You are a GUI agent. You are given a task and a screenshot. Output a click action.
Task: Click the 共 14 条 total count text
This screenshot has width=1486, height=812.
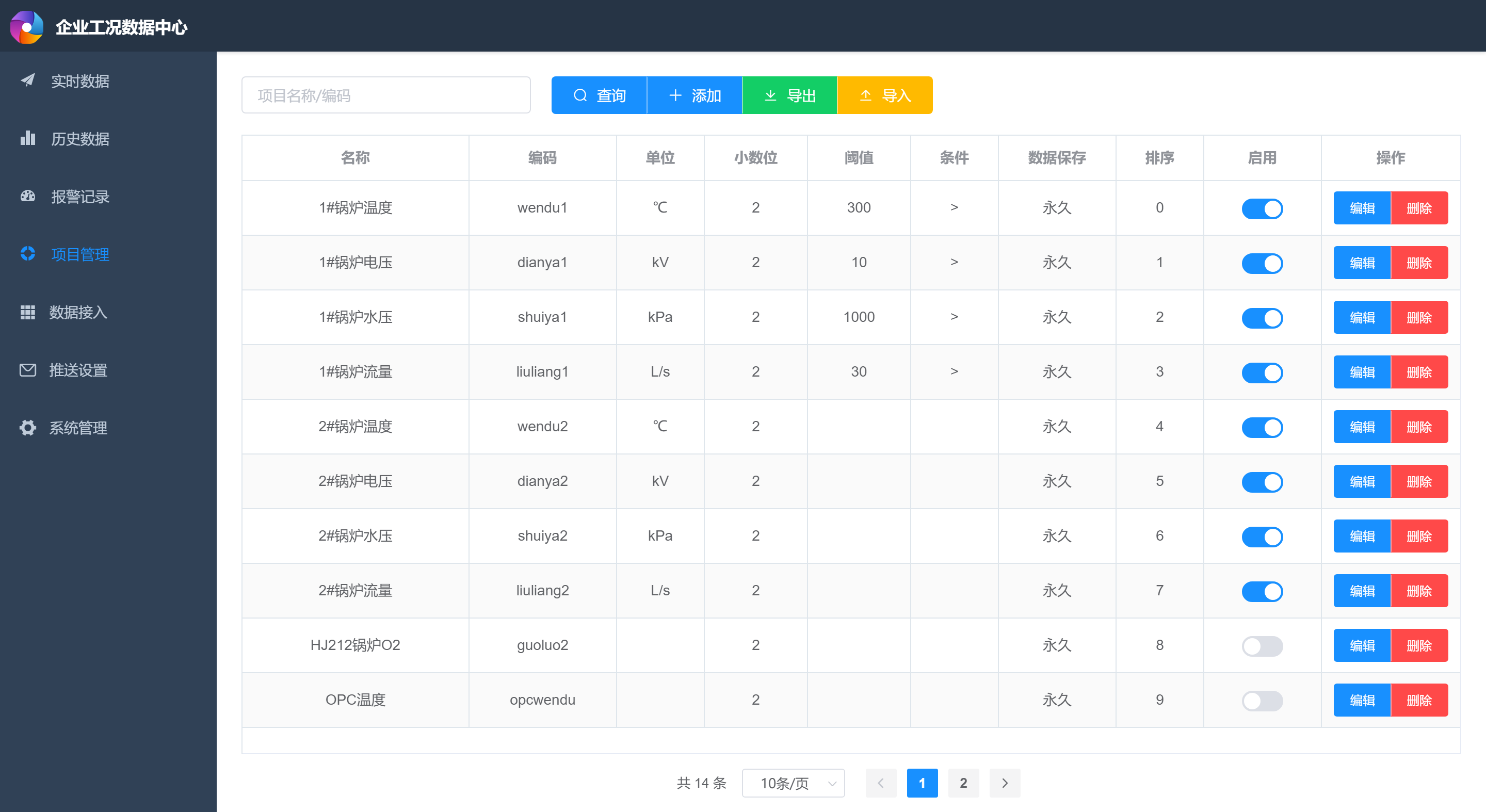tap(702, 783)
